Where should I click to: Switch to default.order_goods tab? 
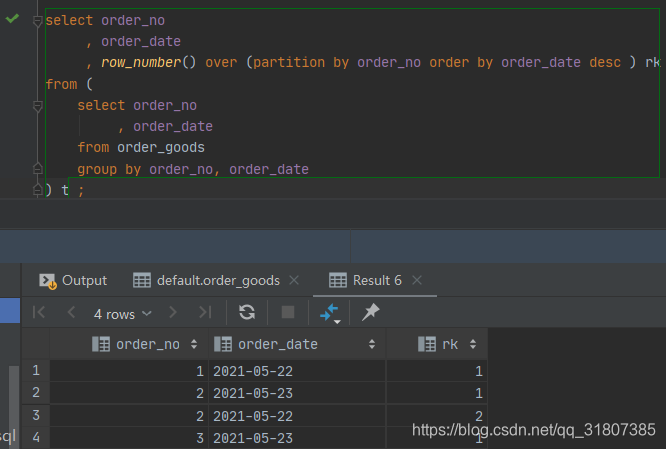point(206,280)
